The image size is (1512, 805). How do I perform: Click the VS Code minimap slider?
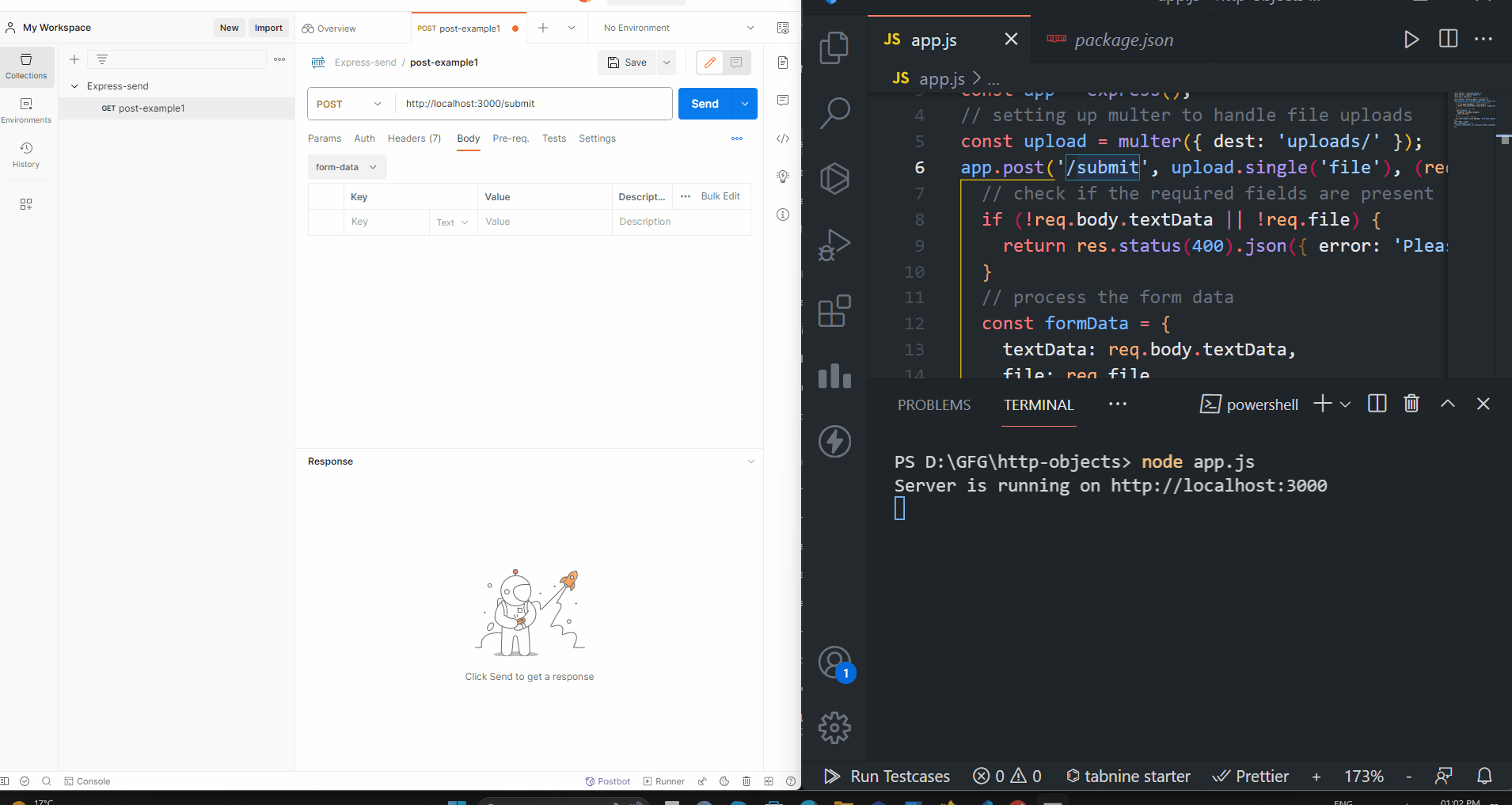(1475, 110)
